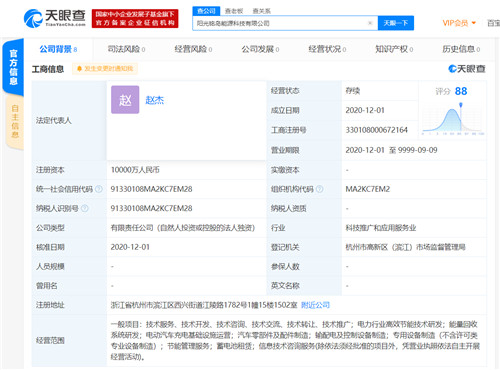Select the 查老板 search tab
Image resolution: width=500 pixels, height=370 pixels.
pyautogui.click(x=234, y=11)
